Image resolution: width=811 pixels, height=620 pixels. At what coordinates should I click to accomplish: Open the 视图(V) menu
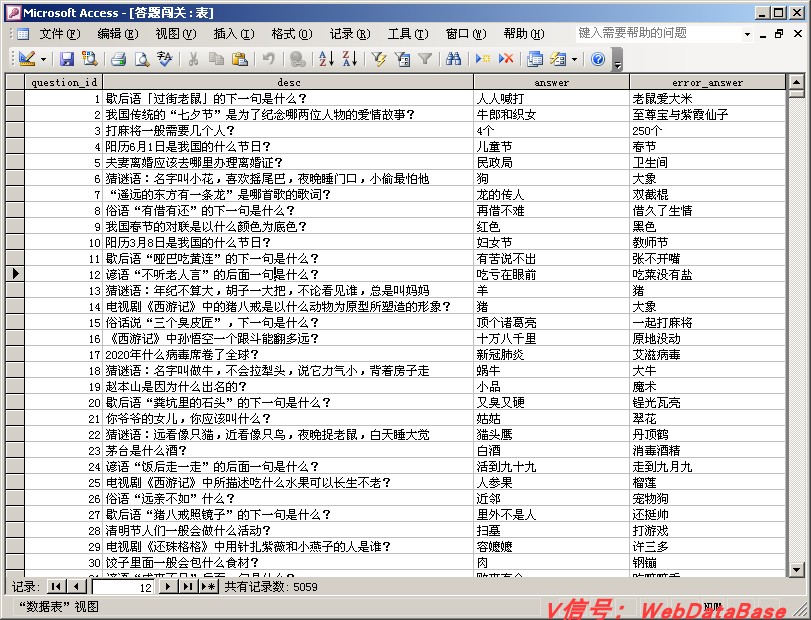(x=176, y=34)
